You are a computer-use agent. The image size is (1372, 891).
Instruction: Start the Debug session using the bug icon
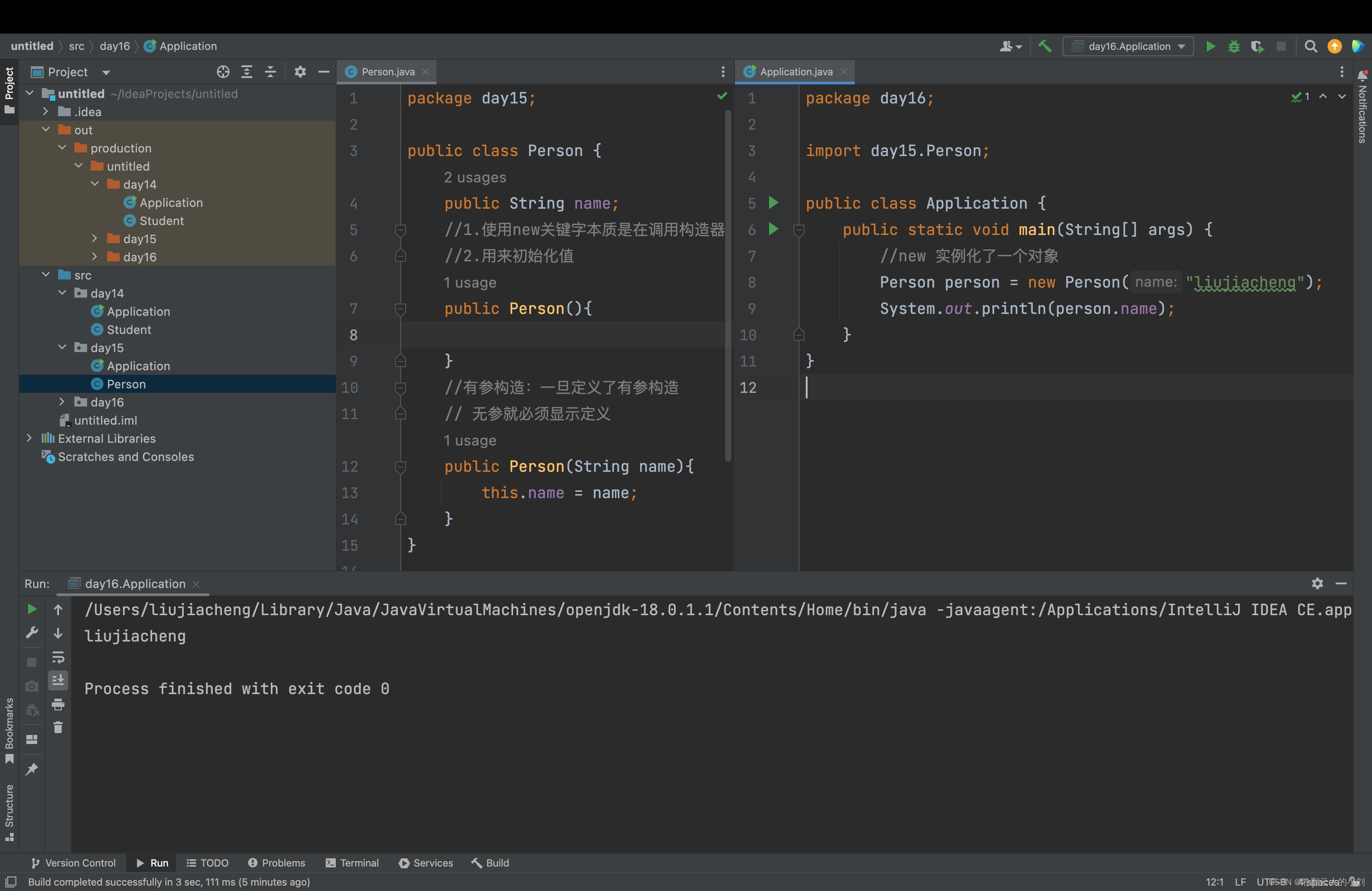(1234, 46)
